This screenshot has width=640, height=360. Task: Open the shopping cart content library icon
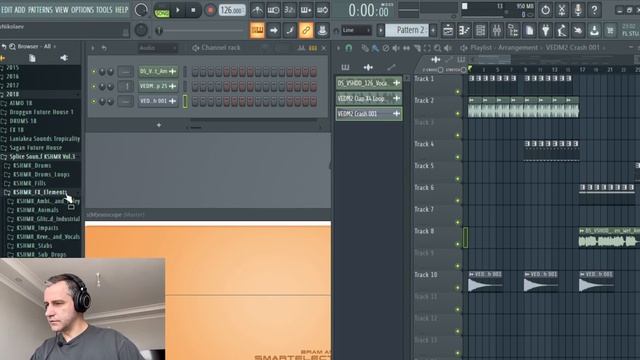611,30
